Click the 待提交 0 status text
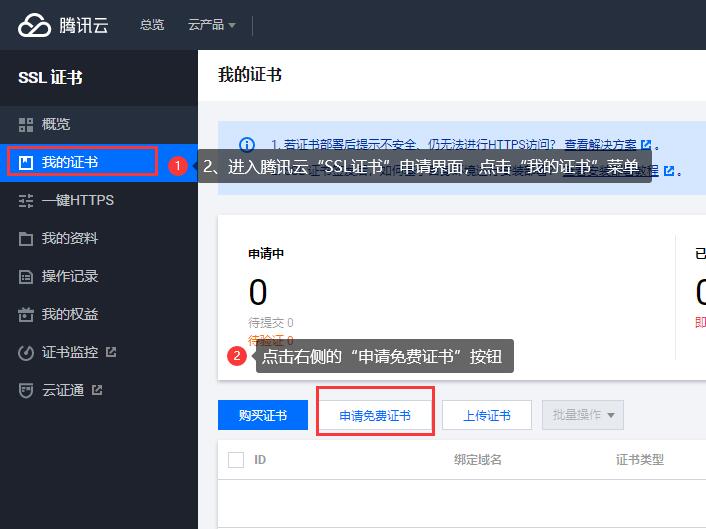 pyautogui.click(x=271, y=322)
